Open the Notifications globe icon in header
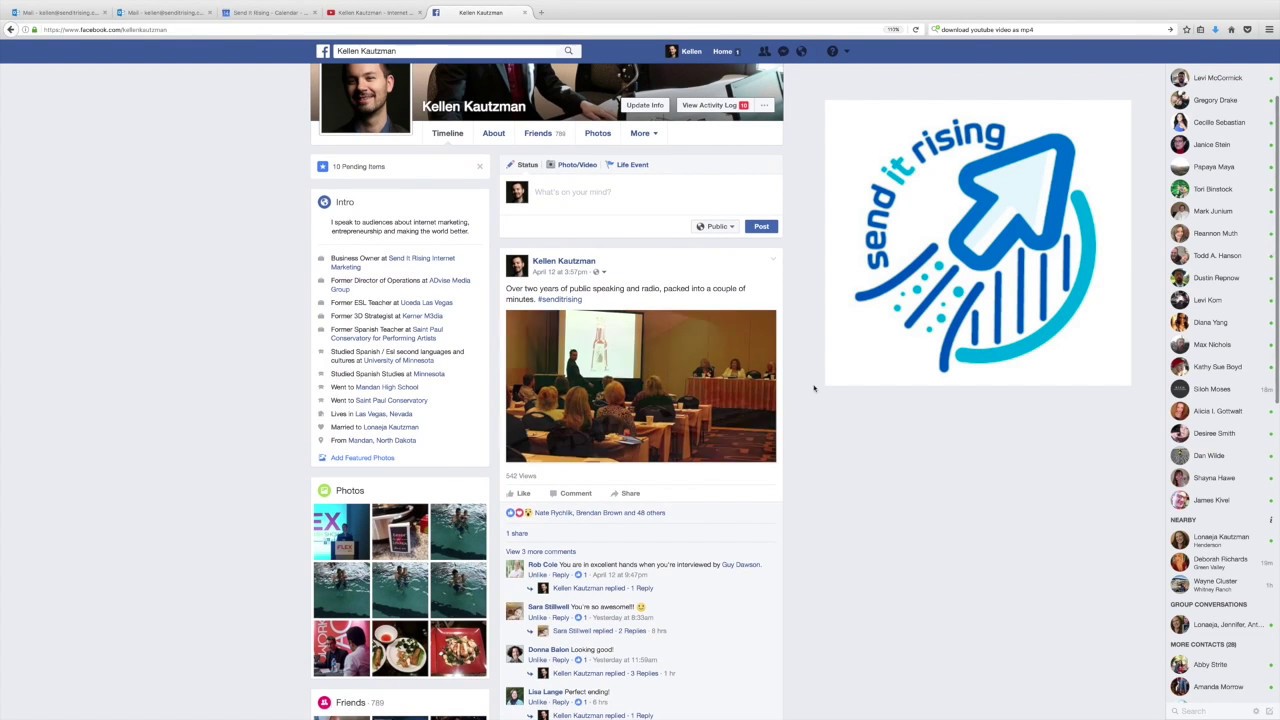 point(801,51)
